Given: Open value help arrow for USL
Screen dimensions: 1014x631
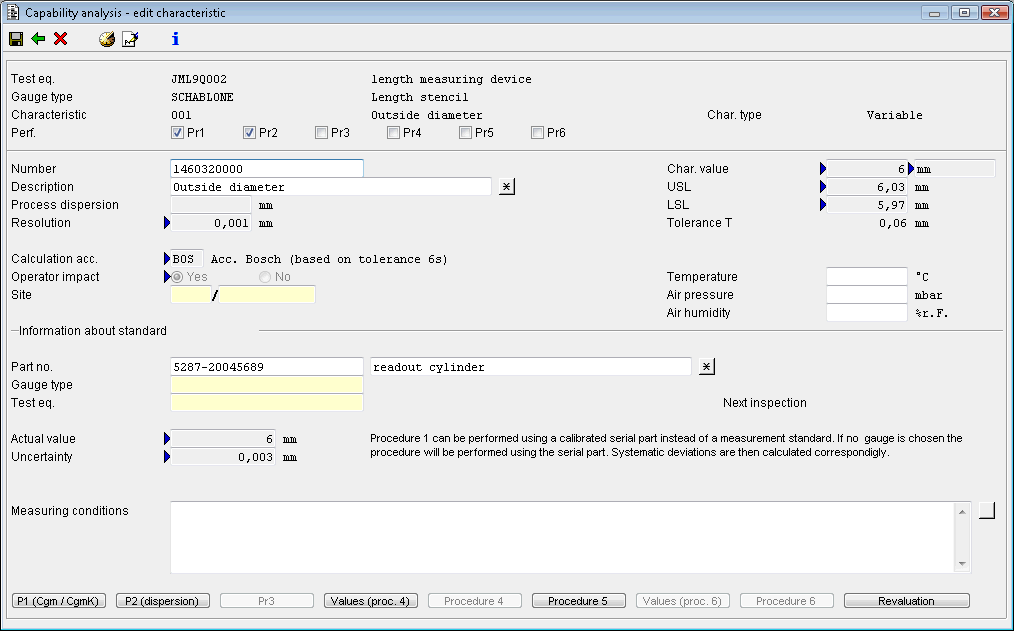Looking at the screenshot, I should [823, 187].
